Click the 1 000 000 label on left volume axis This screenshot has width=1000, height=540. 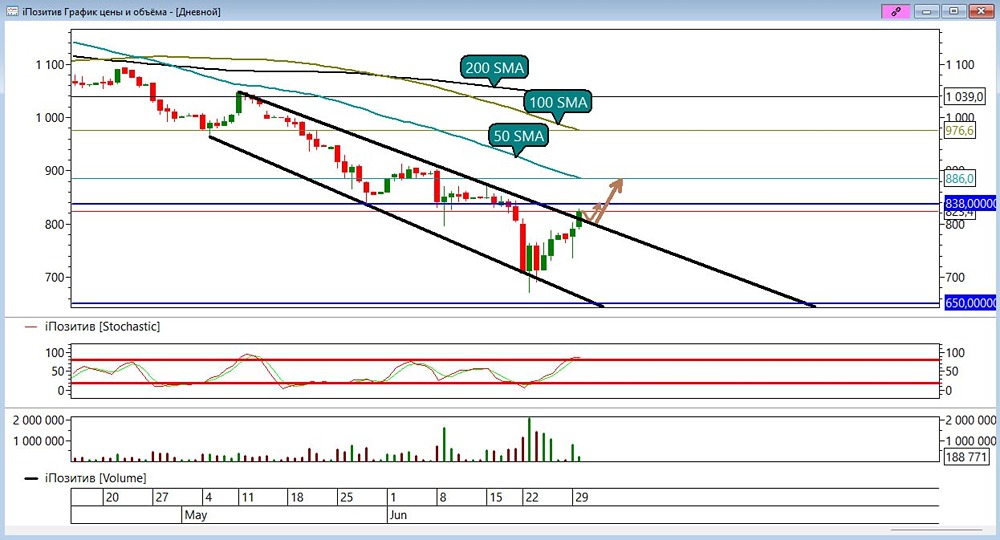click(39, 441)
